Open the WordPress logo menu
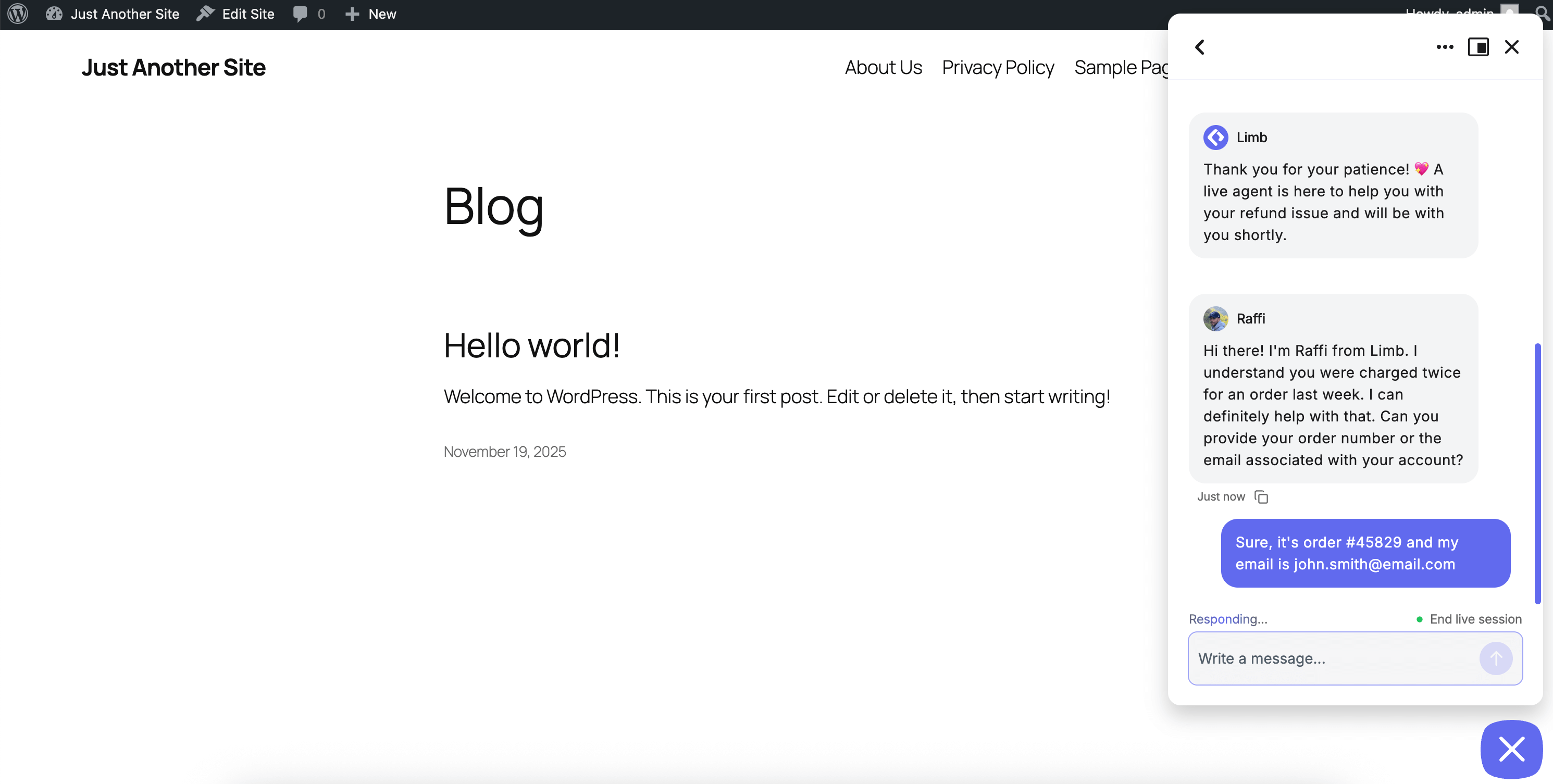 click(x=17, y=14)
